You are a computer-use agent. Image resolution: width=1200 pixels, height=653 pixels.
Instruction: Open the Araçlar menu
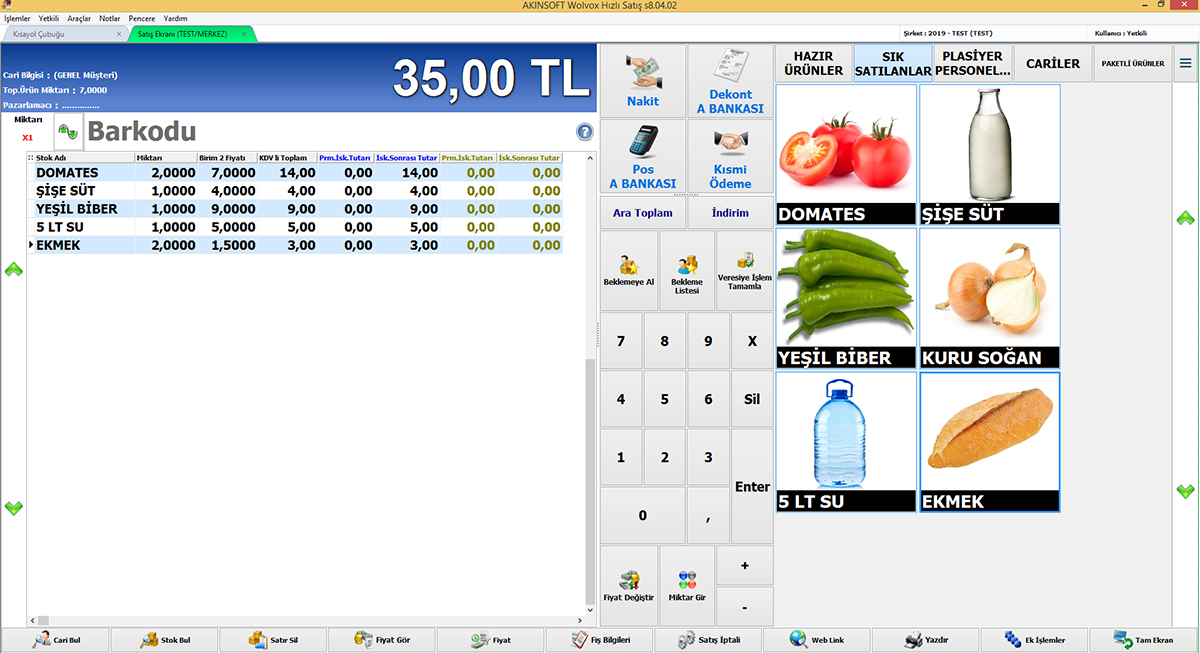tap(79, 19)
